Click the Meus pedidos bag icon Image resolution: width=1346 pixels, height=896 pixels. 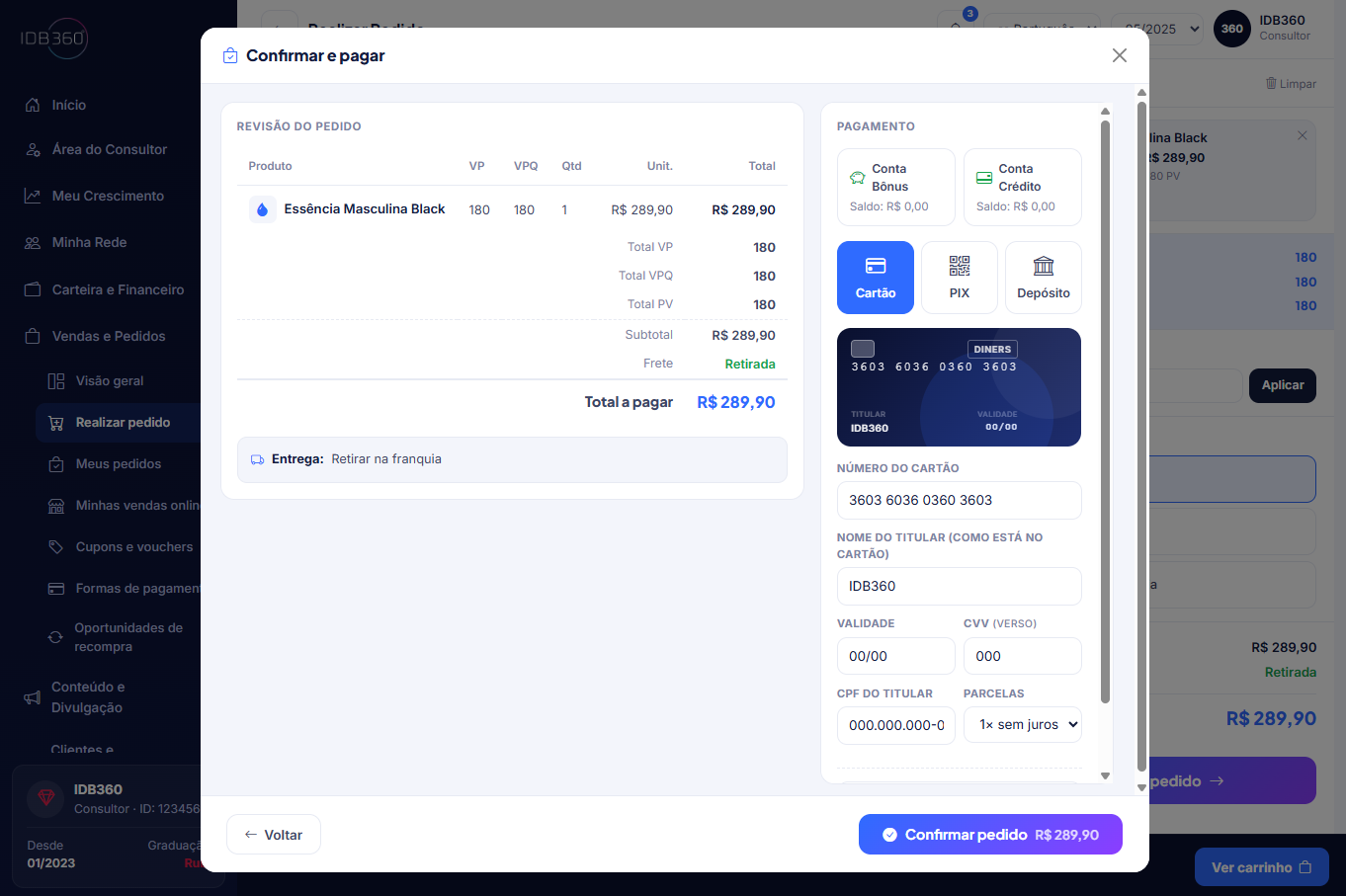pyautogui.click(x=56, y=463)
